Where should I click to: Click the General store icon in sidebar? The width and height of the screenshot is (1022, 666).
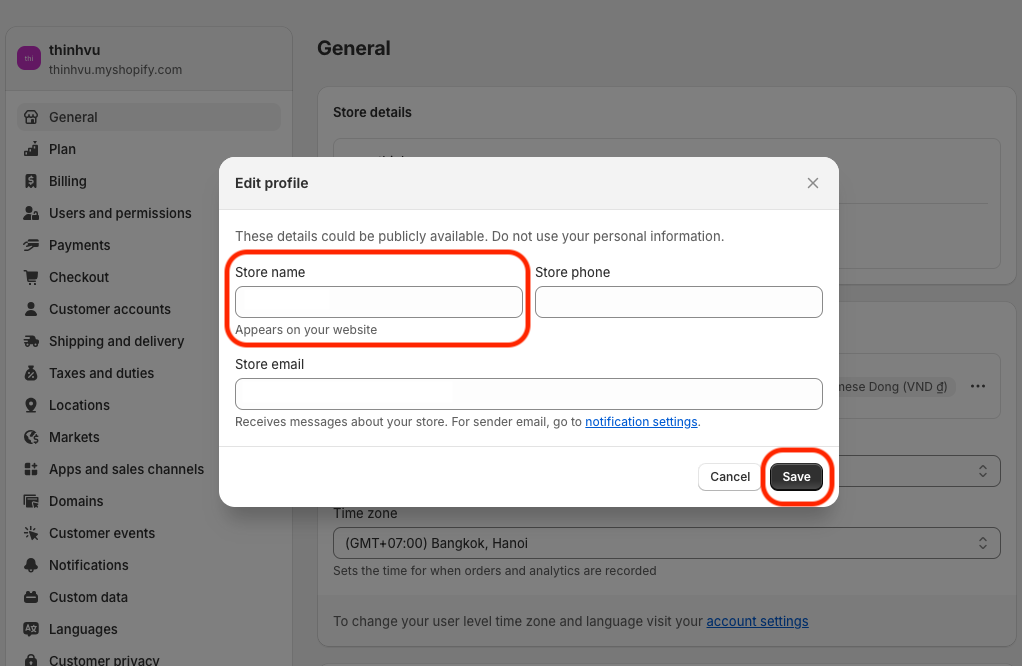tap(31, 117)
